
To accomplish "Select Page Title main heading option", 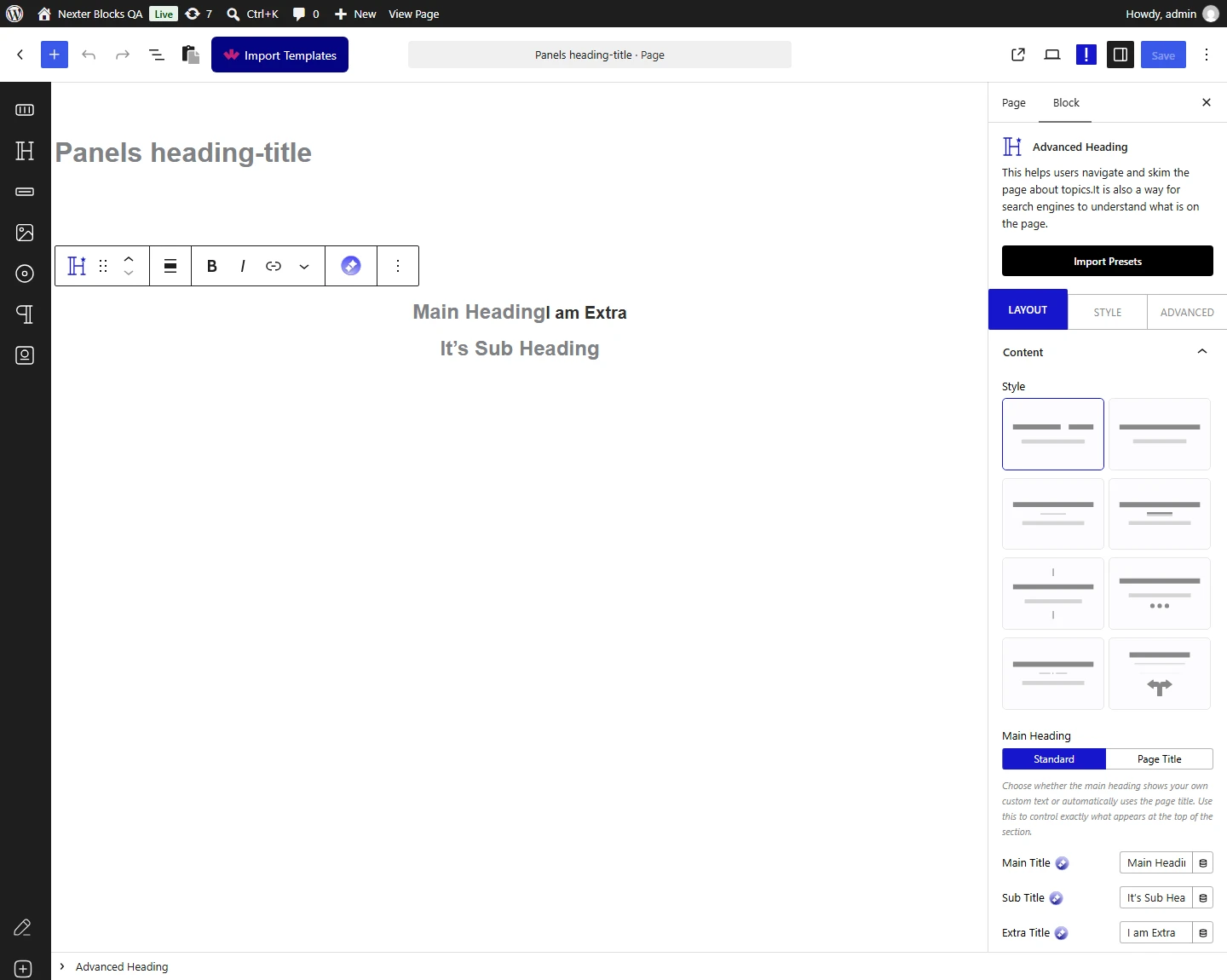I will click(x=1160, y=759).
